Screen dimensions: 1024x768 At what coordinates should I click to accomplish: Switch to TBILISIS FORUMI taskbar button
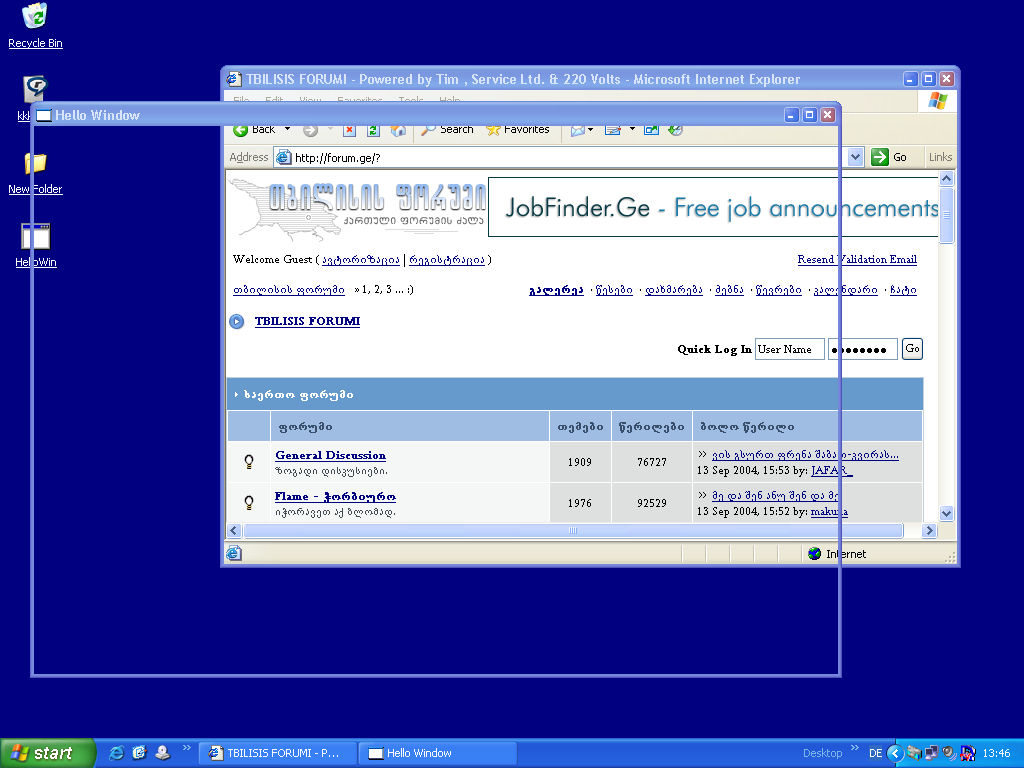pos(278,753)
